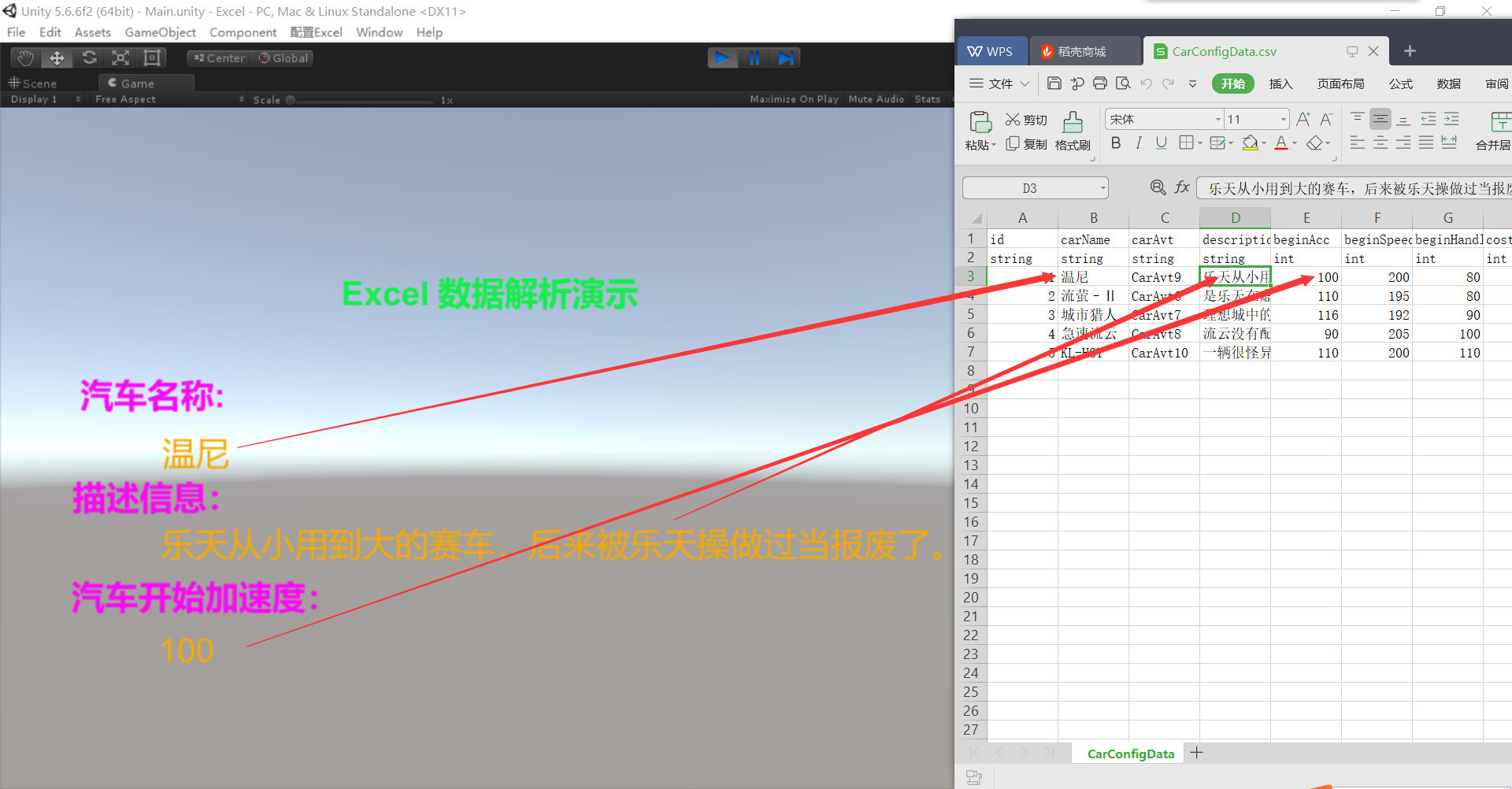Select the 开始 ribbon tab
1512x789 pixels.
[x=1233, y=83]
